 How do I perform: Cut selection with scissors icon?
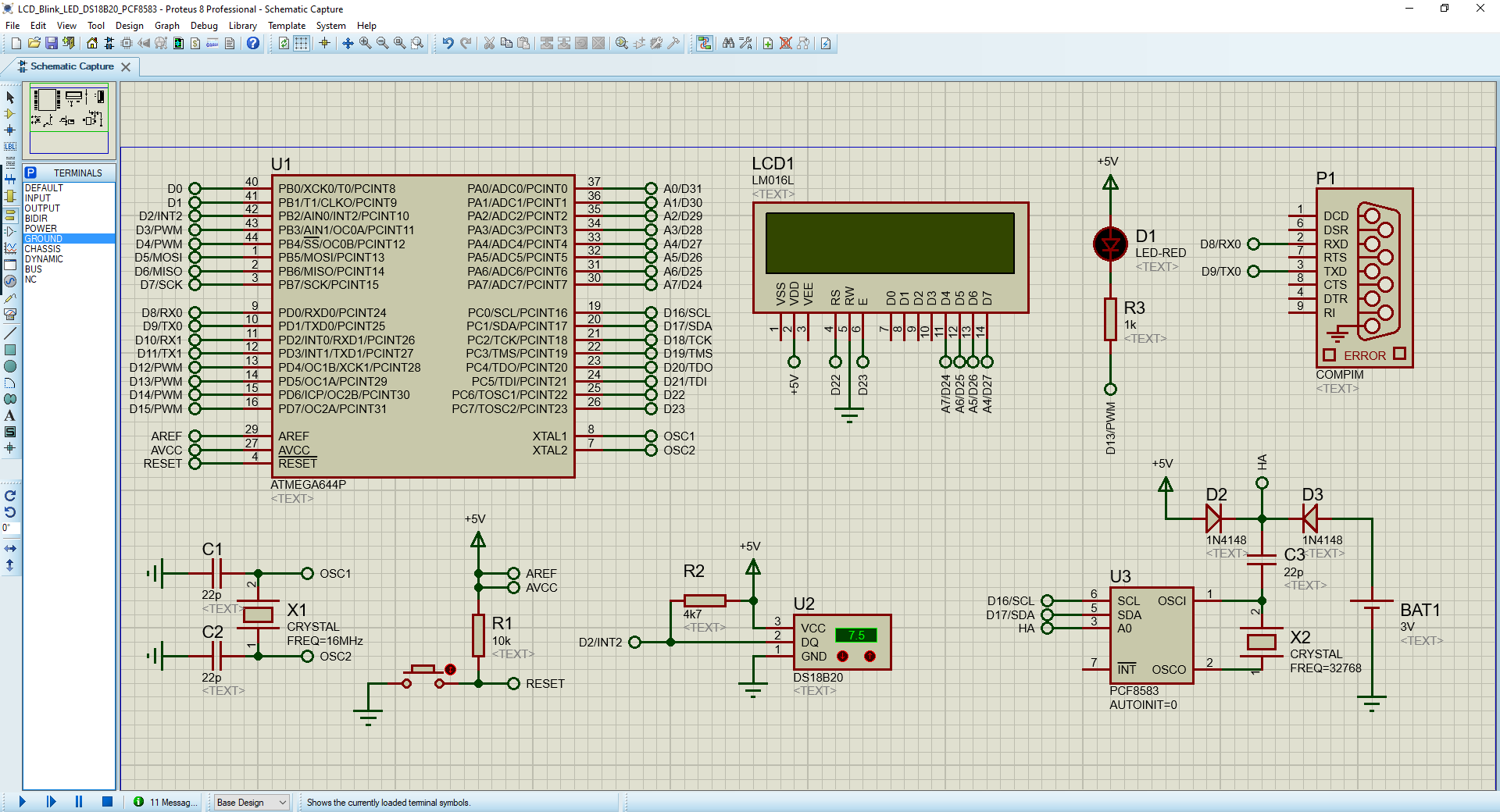[x=489, y=43]
